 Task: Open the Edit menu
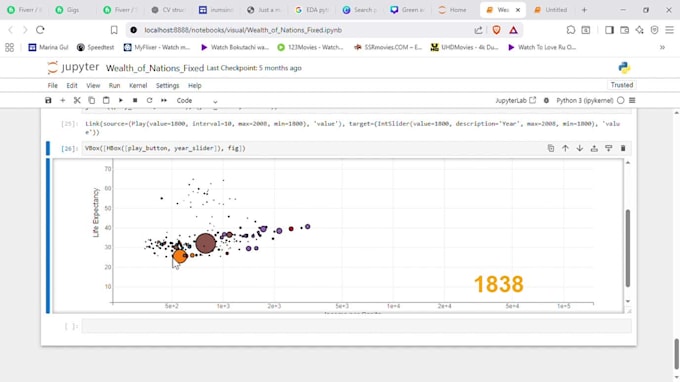pyautogui.click(x=72, y=85)
